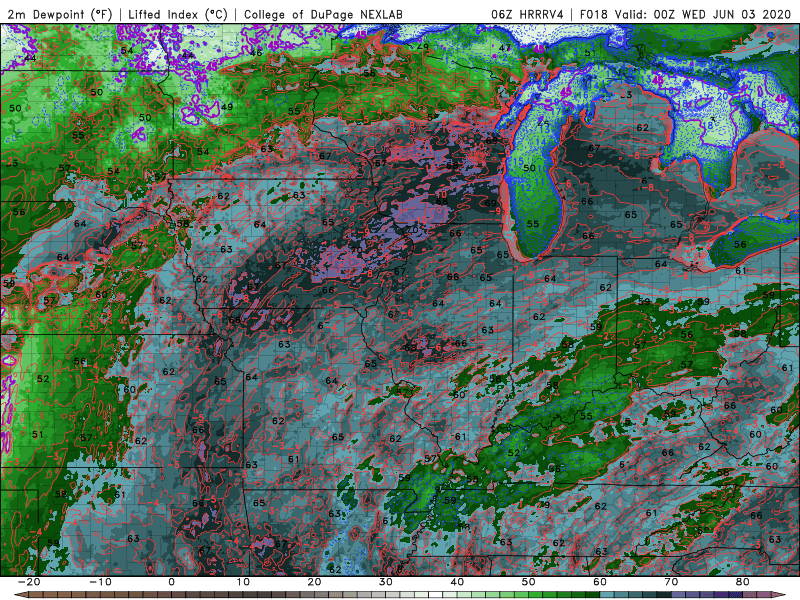Click the "06Z HRRRV4" model run label

(x=527, y=14)
